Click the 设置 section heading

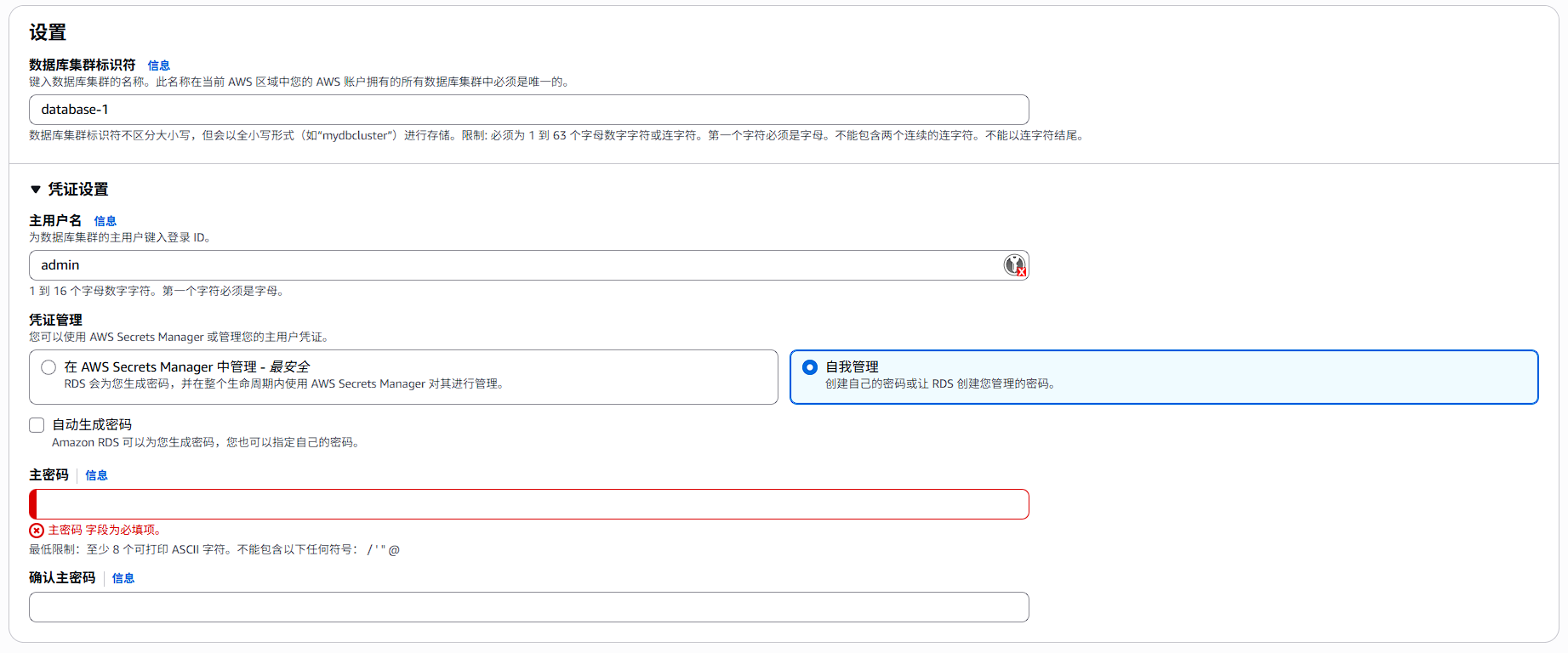(x=48, y=32)
